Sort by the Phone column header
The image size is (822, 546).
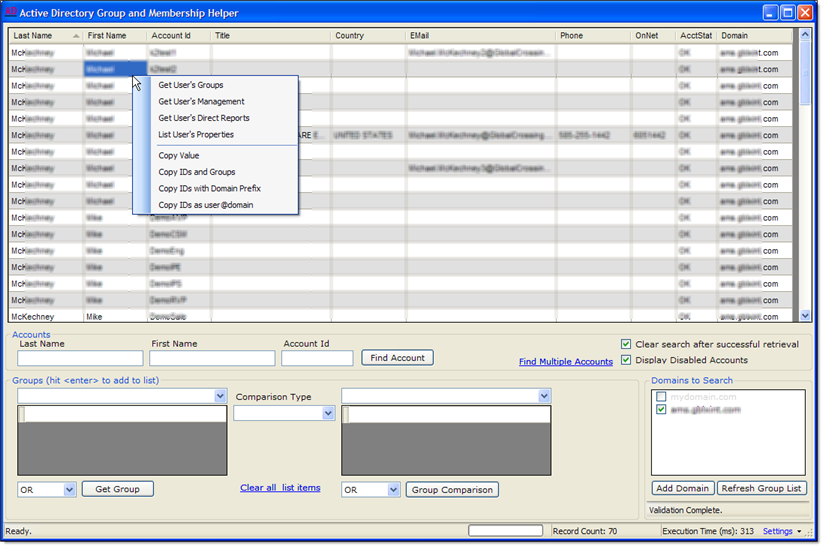pyautogui.click(x=594, y=36)
